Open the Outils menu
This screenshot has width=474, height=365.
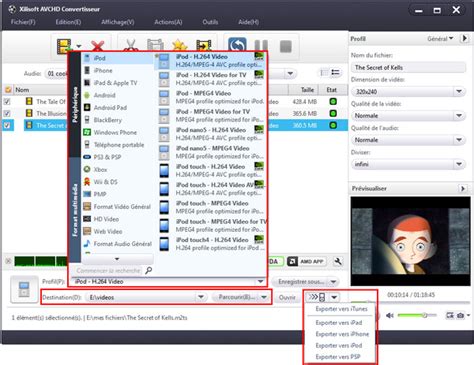coord(210,22)
